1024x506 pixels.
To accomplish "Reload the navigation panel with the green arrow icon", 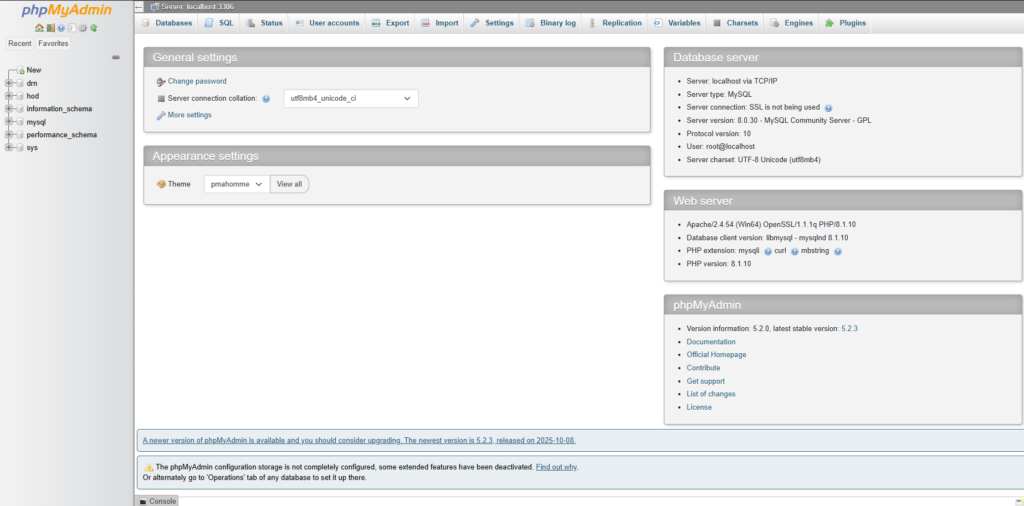I will pyautogui.click(x=93, y=28).
